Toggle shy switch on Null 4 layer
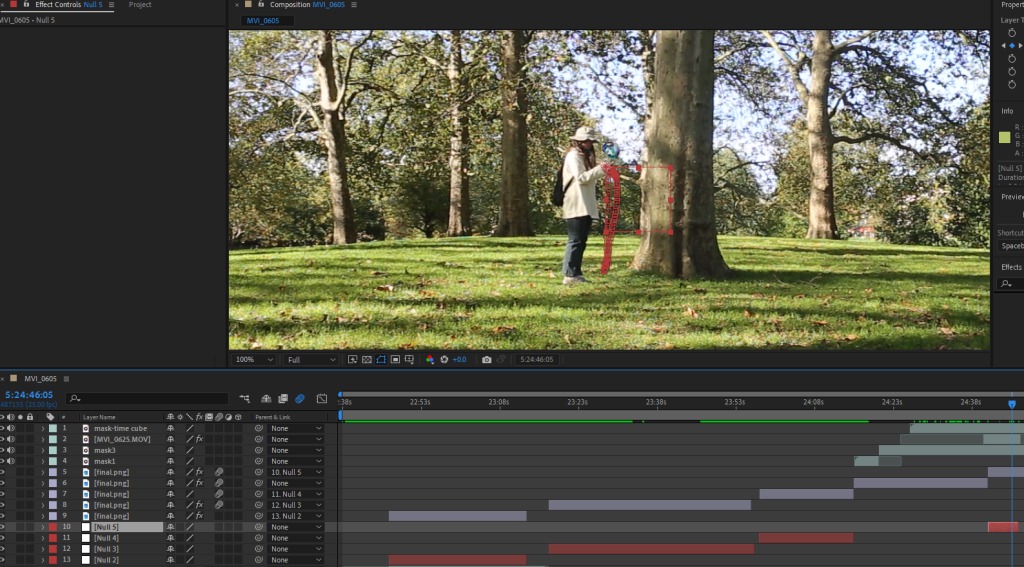Image resolution: width=1024 pixels, height=567 pixels. point(170,538)
